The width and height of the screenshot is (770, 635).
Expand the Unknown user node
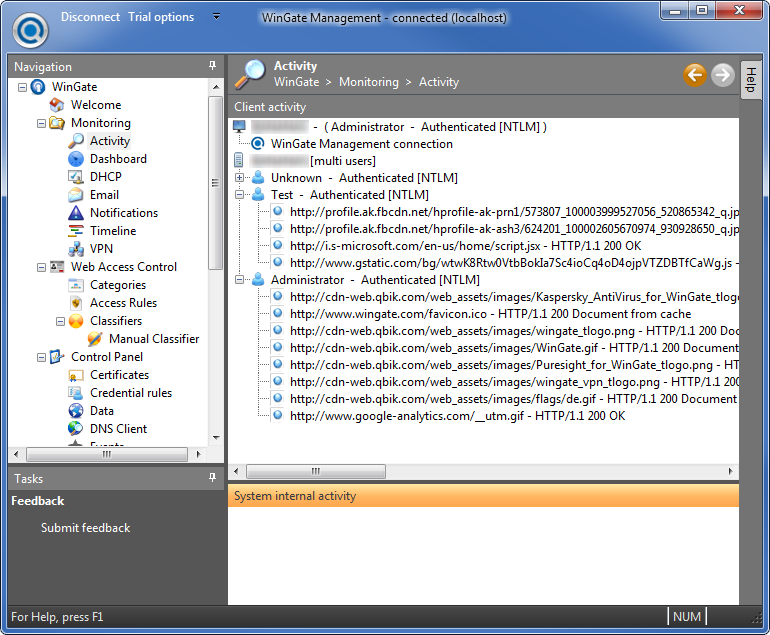pyautogui.click(x=239, y=177)
